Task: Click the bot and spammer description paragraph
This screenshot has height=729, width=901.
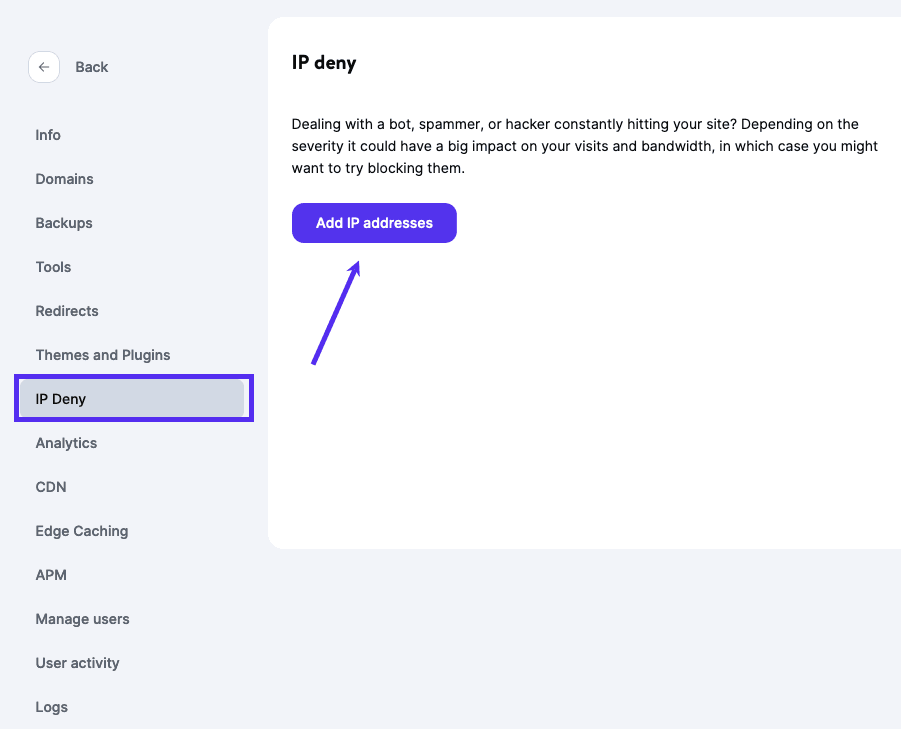Action: 584,146
